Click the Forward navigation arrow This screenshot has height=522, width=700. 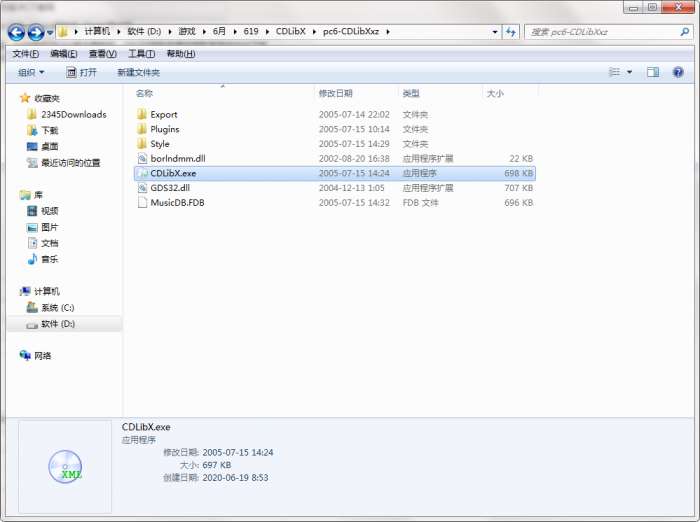(x=36, y=32)
